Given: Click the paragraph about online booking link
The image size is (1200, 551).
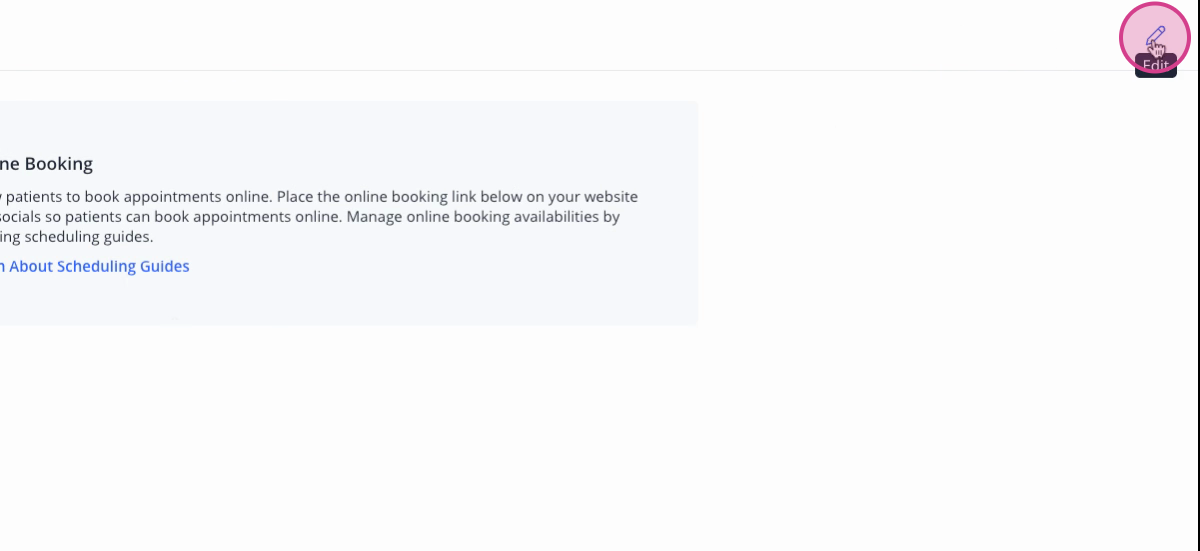Looking at the screenshot, I should [x=319, y=217].
